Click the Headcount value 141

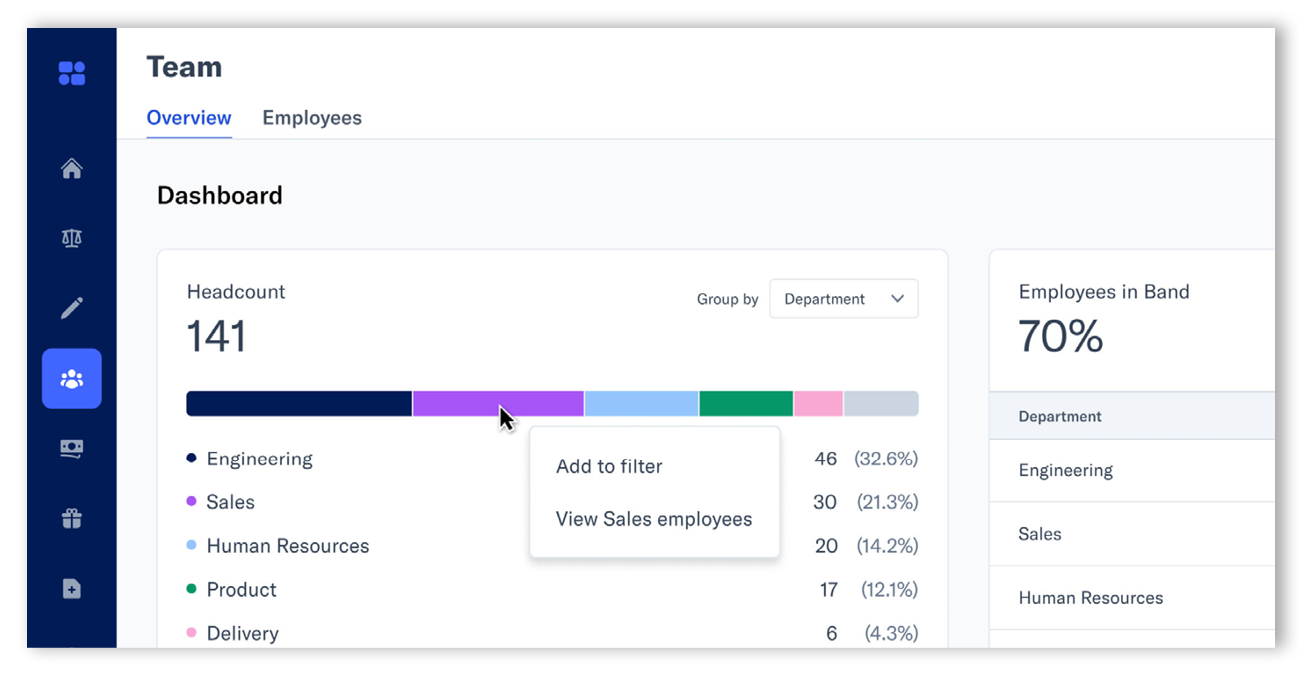pyautogui.click(x=216, y=336)
